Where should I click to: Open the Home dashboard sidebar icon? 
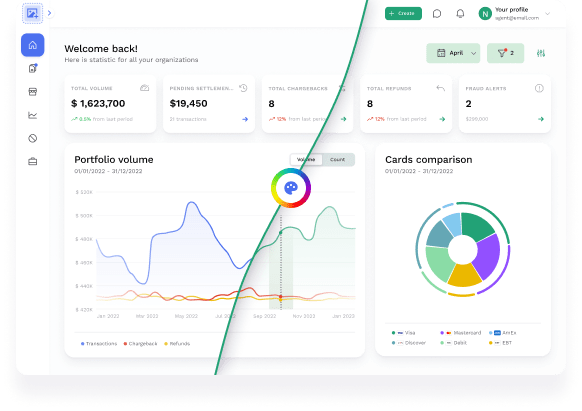tap(33, 45)
